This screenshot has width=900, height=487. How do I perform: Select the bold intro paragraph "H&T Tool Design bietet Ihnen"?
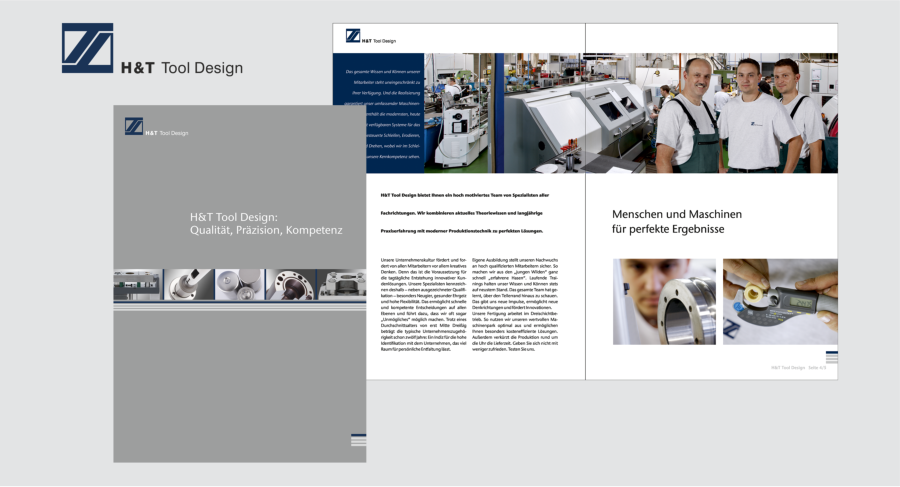click(x=465, y=213)
